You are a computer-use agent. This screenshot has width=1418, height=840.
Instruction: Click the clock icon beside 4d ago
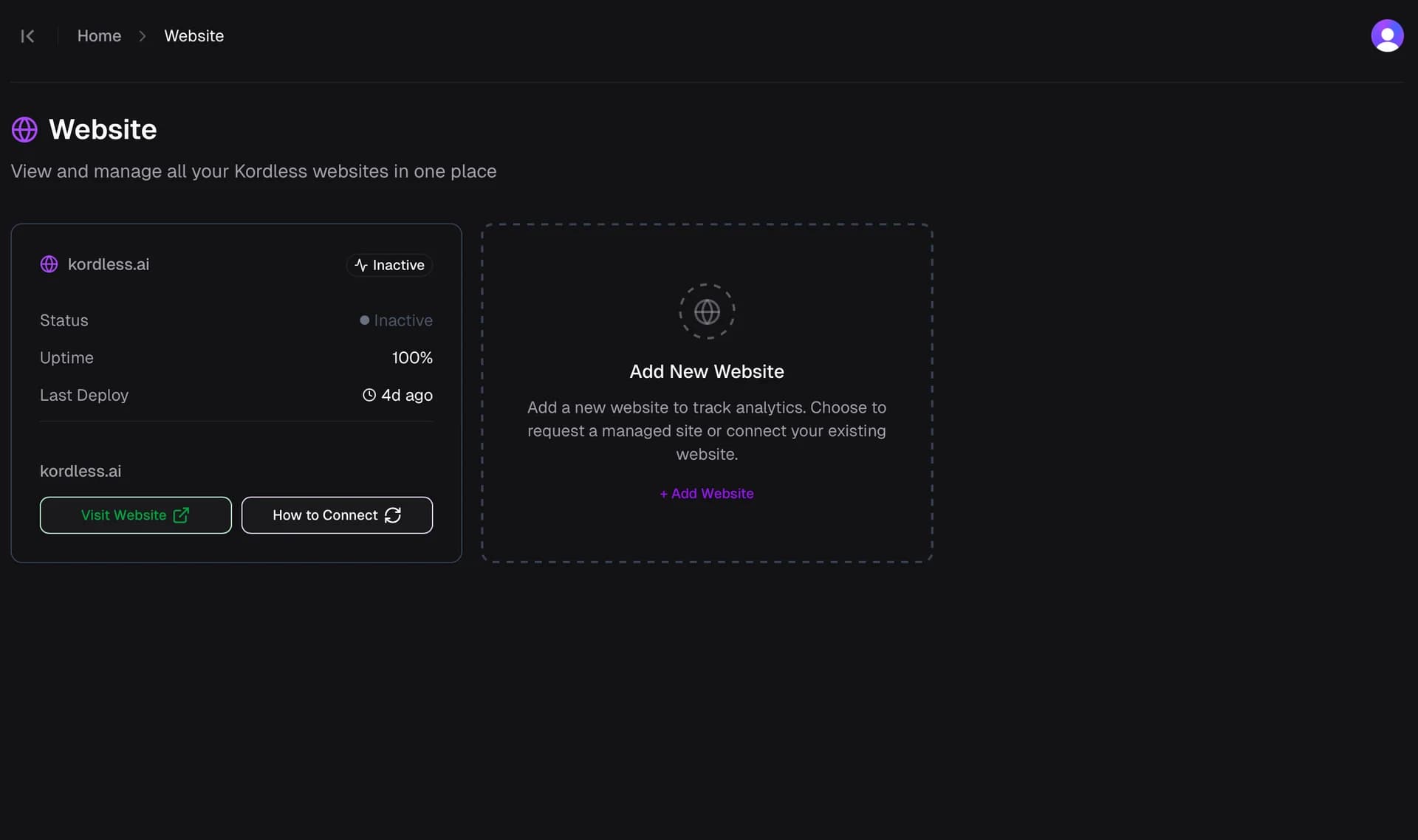coord(369,395)
